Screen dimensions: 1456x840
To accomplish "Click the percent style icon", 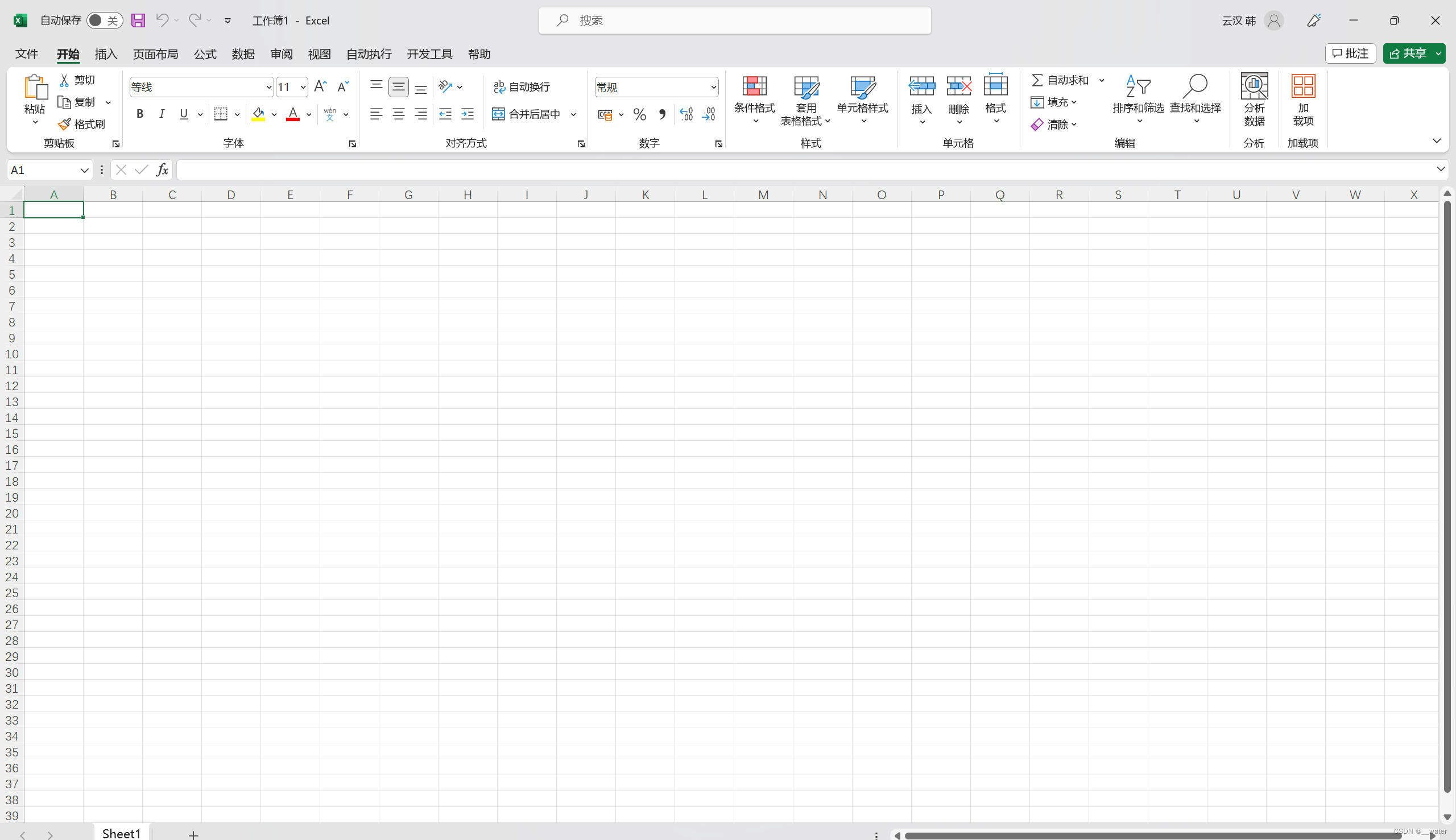I will point(639,114).
